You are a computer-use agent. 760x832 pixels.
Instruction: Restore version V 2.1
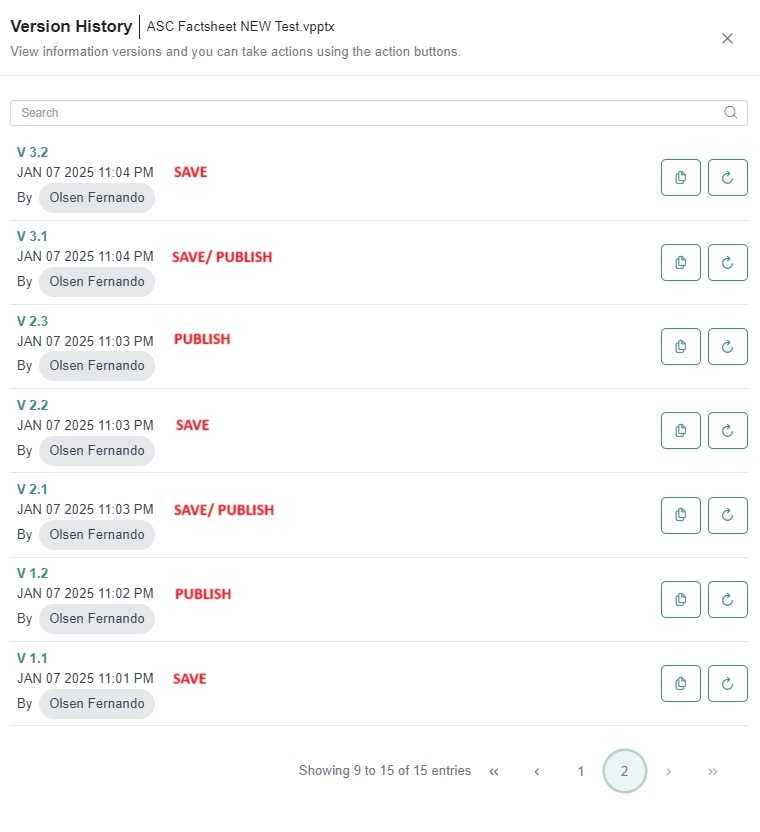click(728, 515)
